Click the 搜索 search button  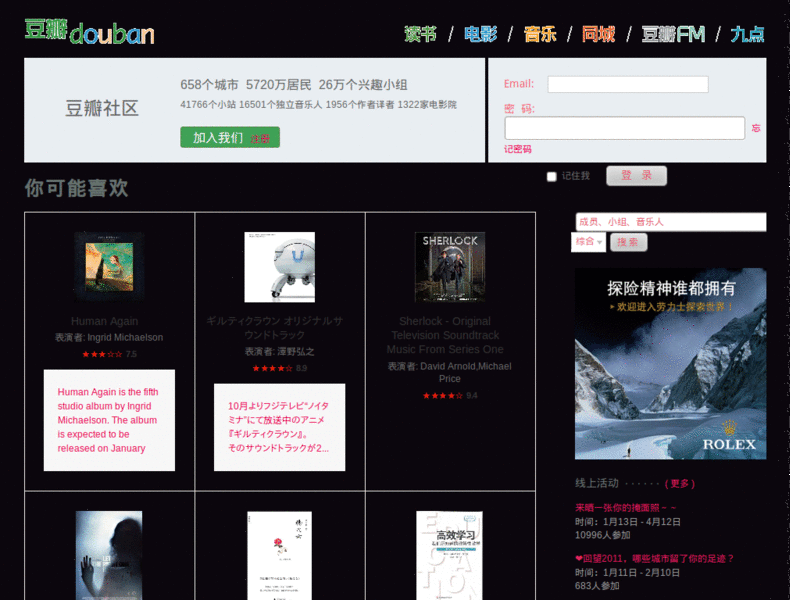coord(628,242)
